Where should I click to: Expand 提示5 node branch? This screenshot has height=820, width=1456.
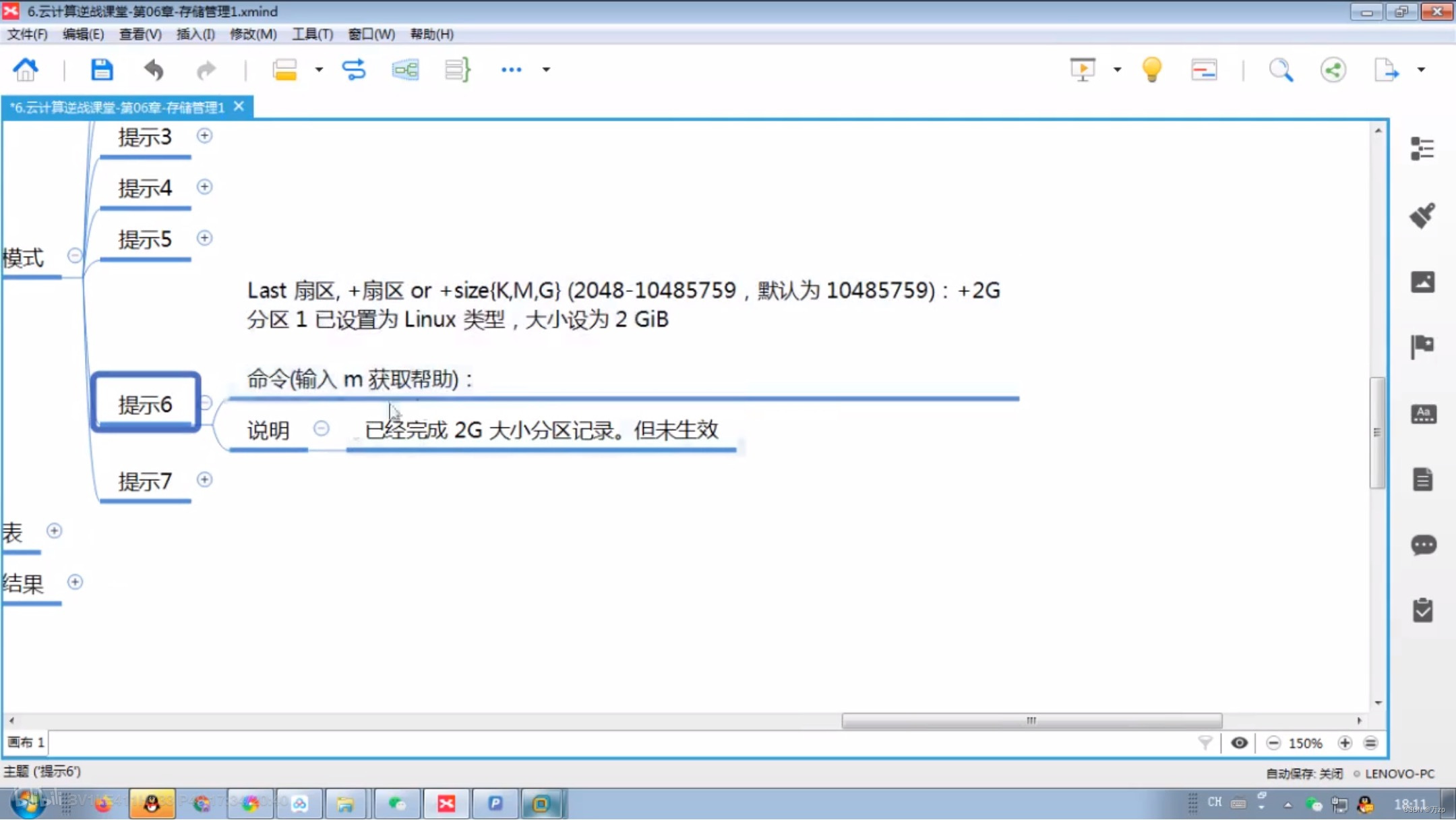tap(204, 238)
